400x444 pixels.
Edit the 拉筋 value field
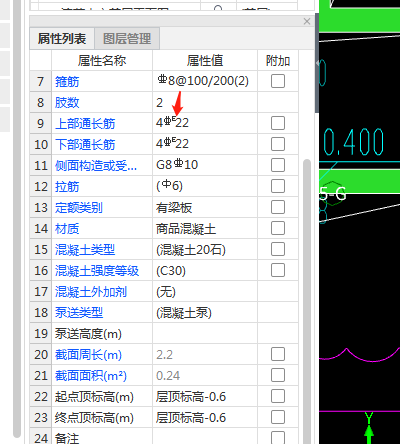(205, 186)
